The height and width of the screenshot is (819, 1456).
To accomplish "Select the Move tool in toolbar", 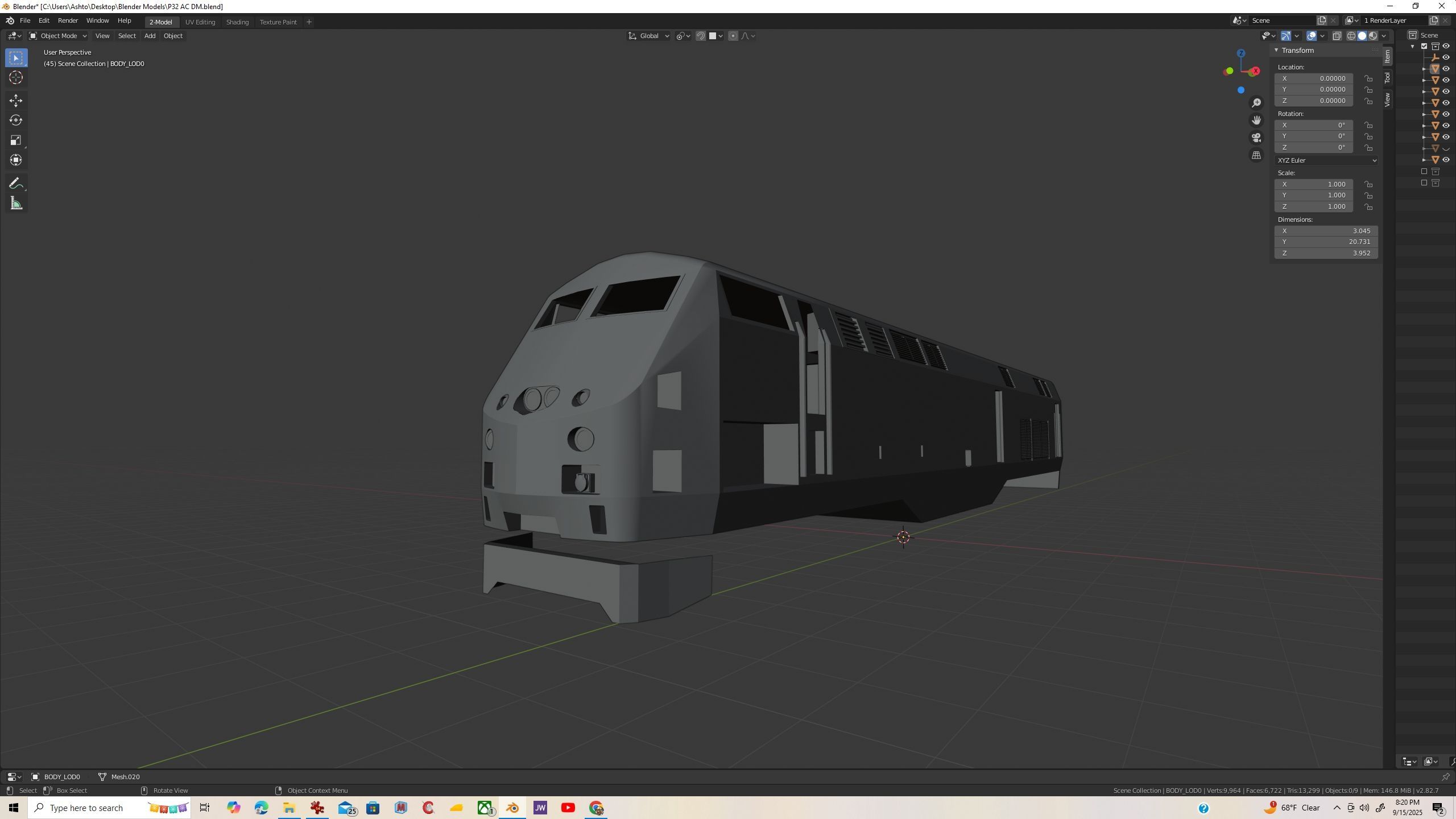I will coord(16,101).
